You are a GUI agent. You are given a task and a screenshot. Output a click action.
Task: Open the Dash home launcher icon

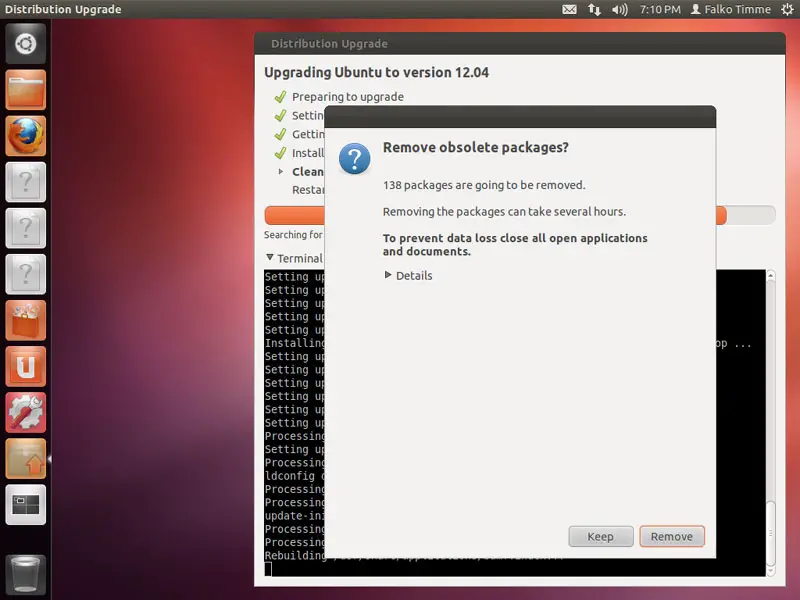point(25,44)
